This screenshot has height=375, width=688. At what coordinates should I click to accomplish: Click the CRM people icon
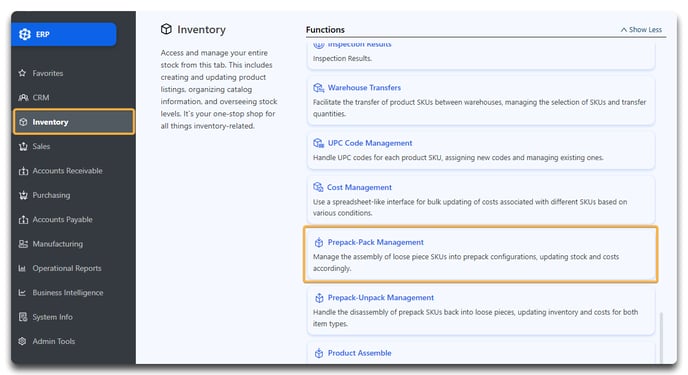click(x=23, y=97)
